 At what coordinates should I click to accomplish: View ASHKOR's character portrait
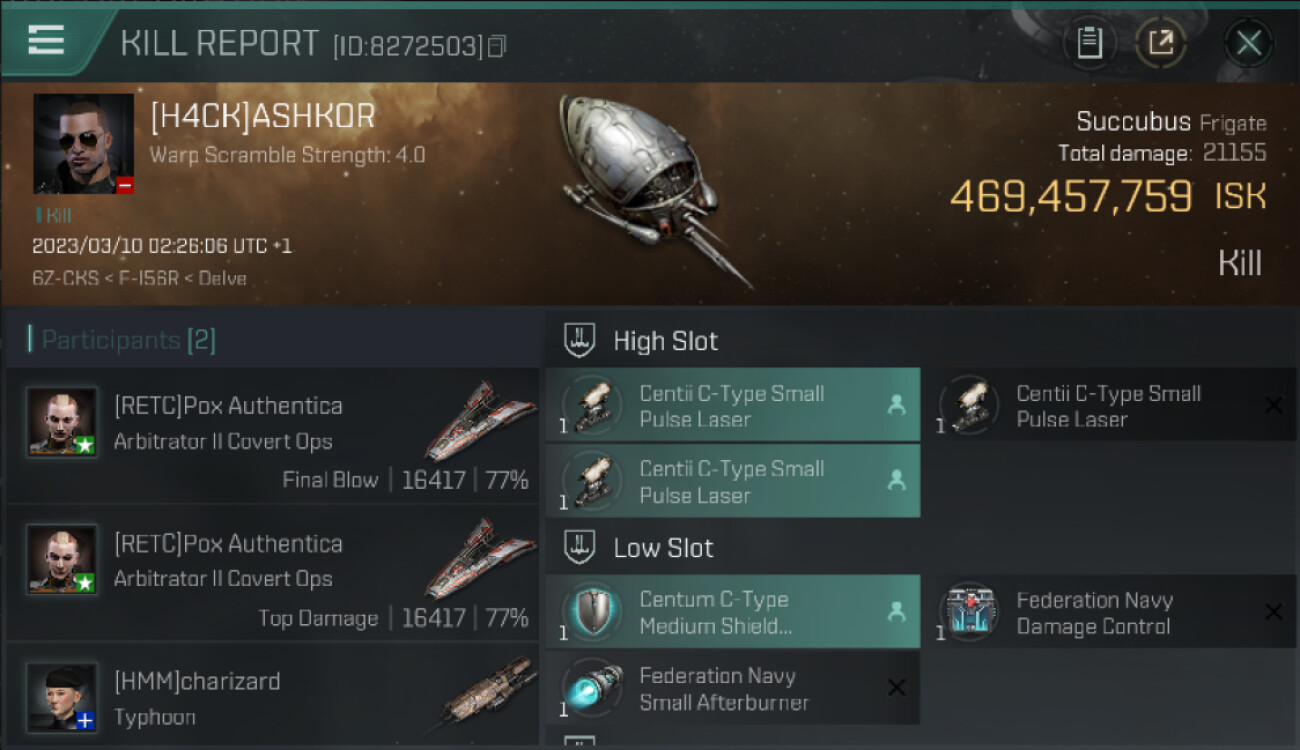pos(83,143)
